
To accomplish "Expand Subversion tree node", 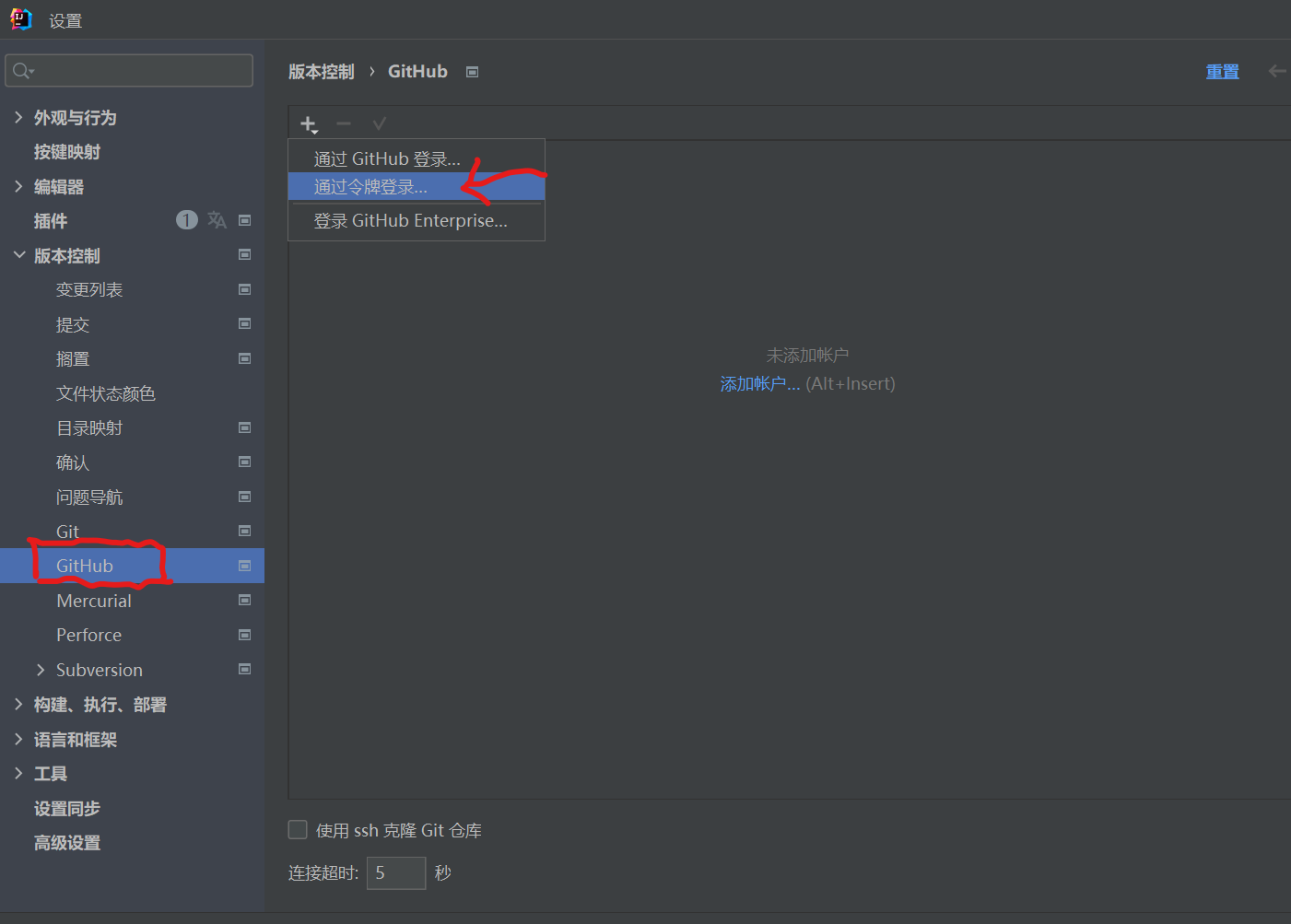I will (x=41, y=670).
